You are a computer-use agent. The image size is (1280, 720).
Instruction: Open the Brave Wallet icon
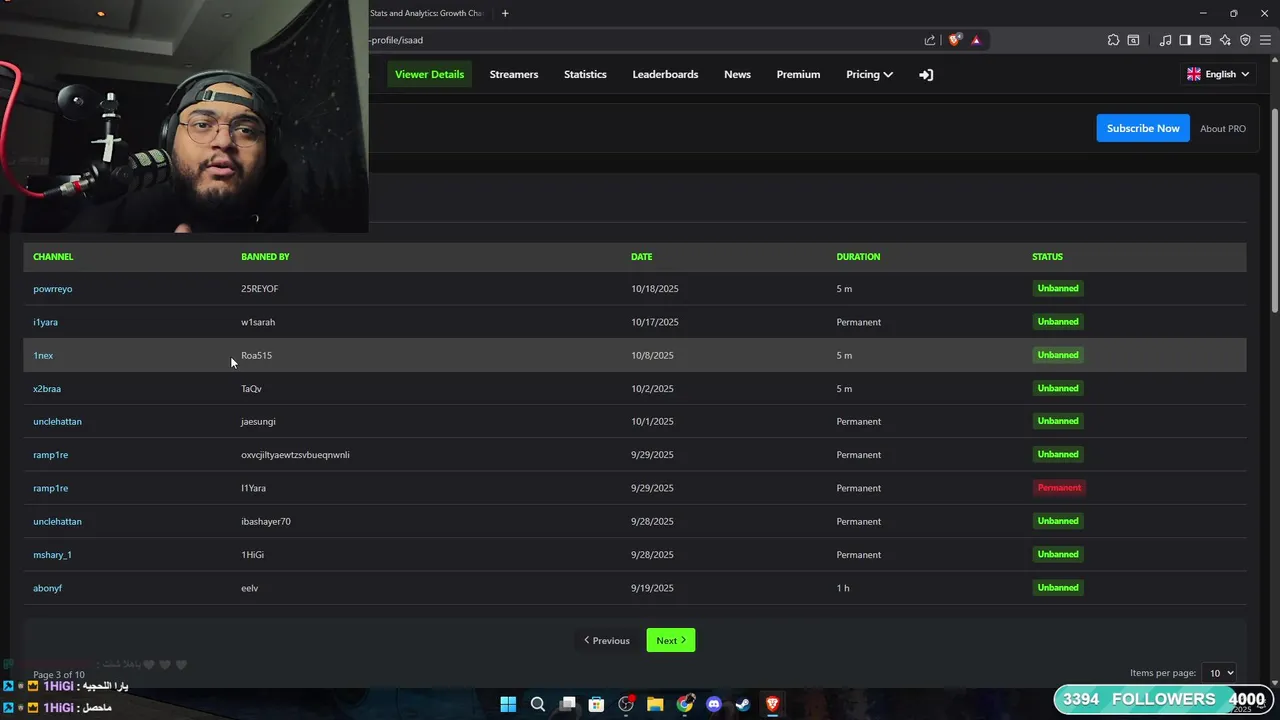[x=1205, y=40]
